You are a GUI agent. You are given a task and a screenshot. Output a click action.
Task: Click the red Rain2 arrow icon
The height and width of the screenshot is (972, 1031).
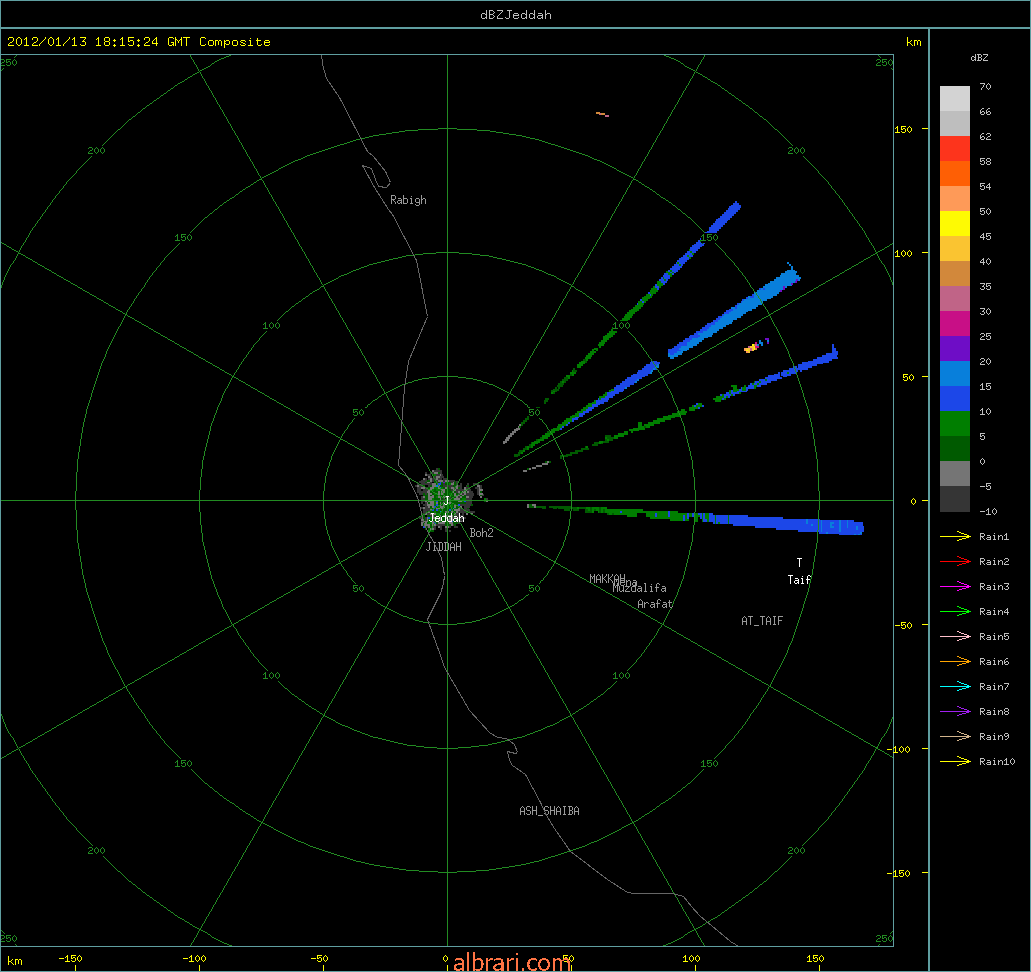[x=955, y=562]
